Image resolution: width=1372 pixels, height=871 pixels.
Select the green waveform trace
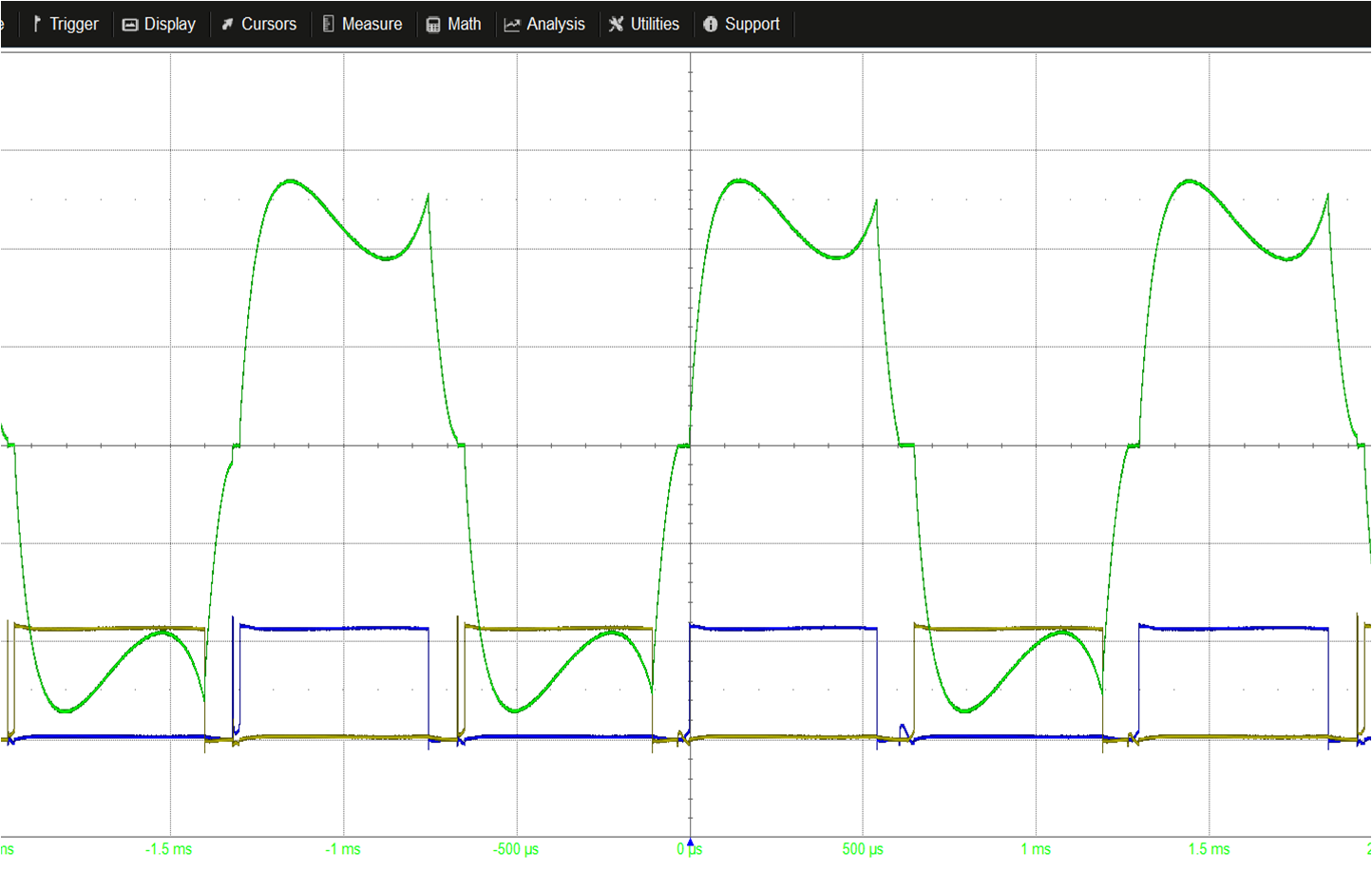(290, 180)
